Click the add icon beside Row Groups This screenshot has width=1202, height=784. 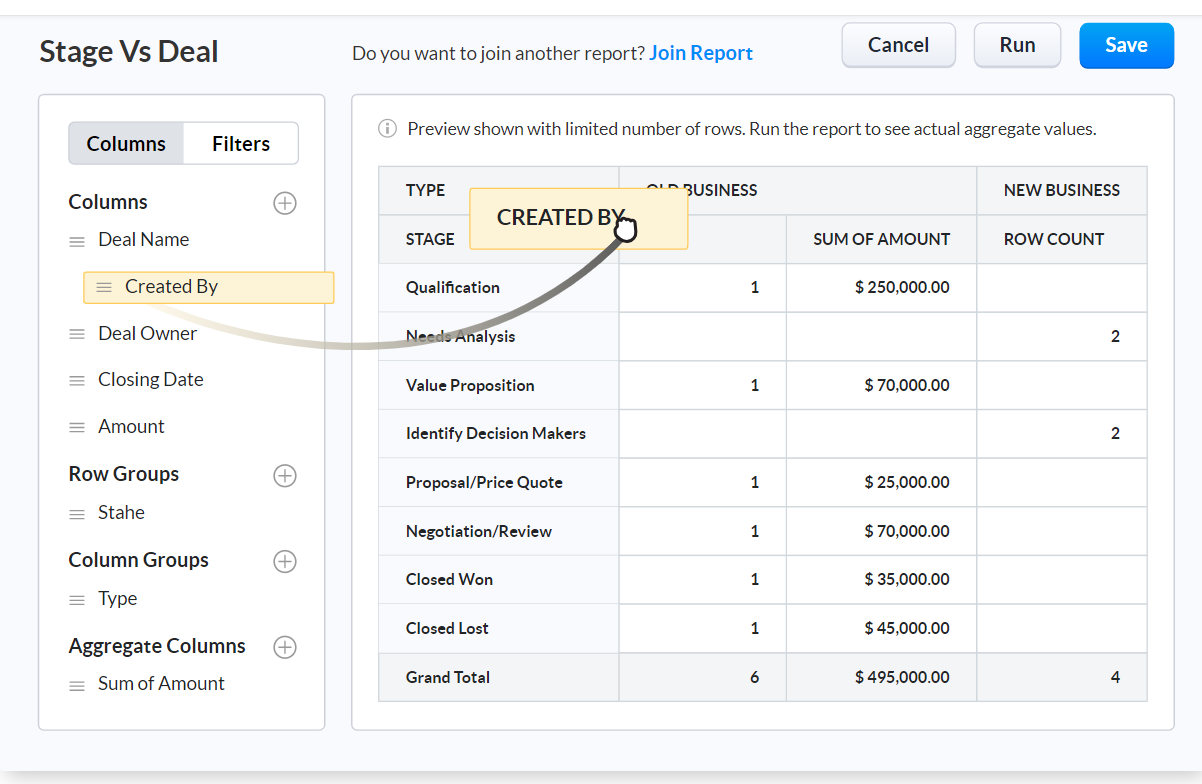285,476
